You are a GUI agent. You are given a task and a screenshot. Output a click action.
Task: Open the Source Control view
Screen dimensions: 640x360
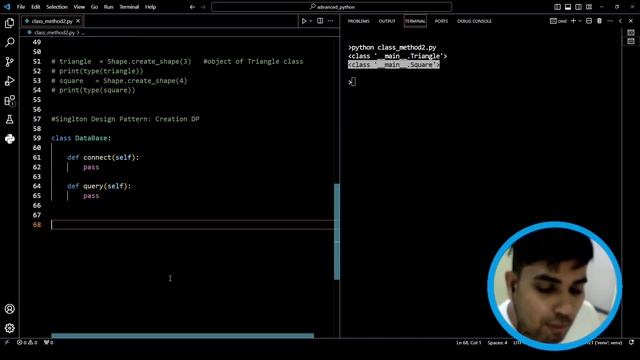coord(9,62)
